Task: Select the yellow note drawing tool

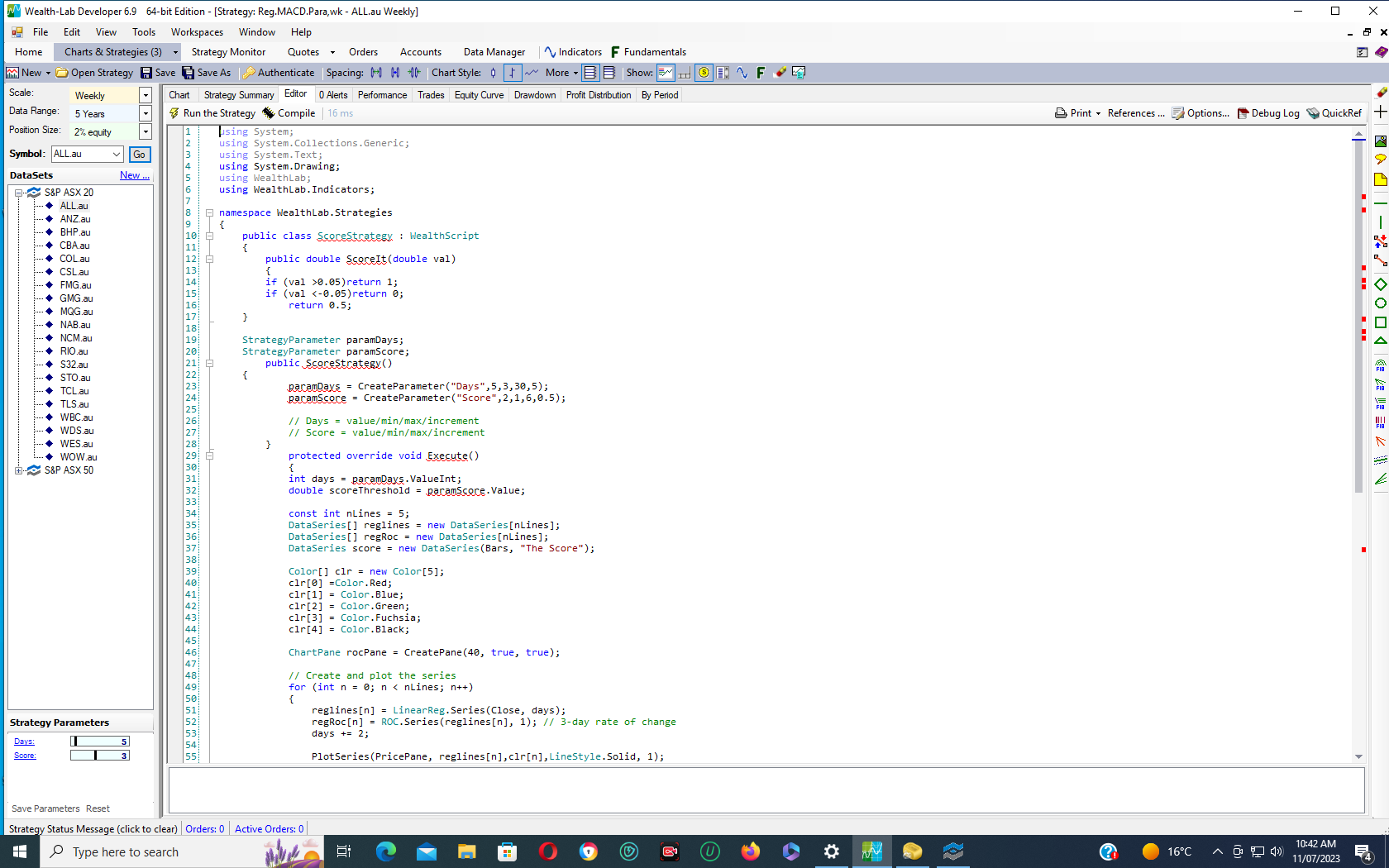Action: click(1380, 179)
